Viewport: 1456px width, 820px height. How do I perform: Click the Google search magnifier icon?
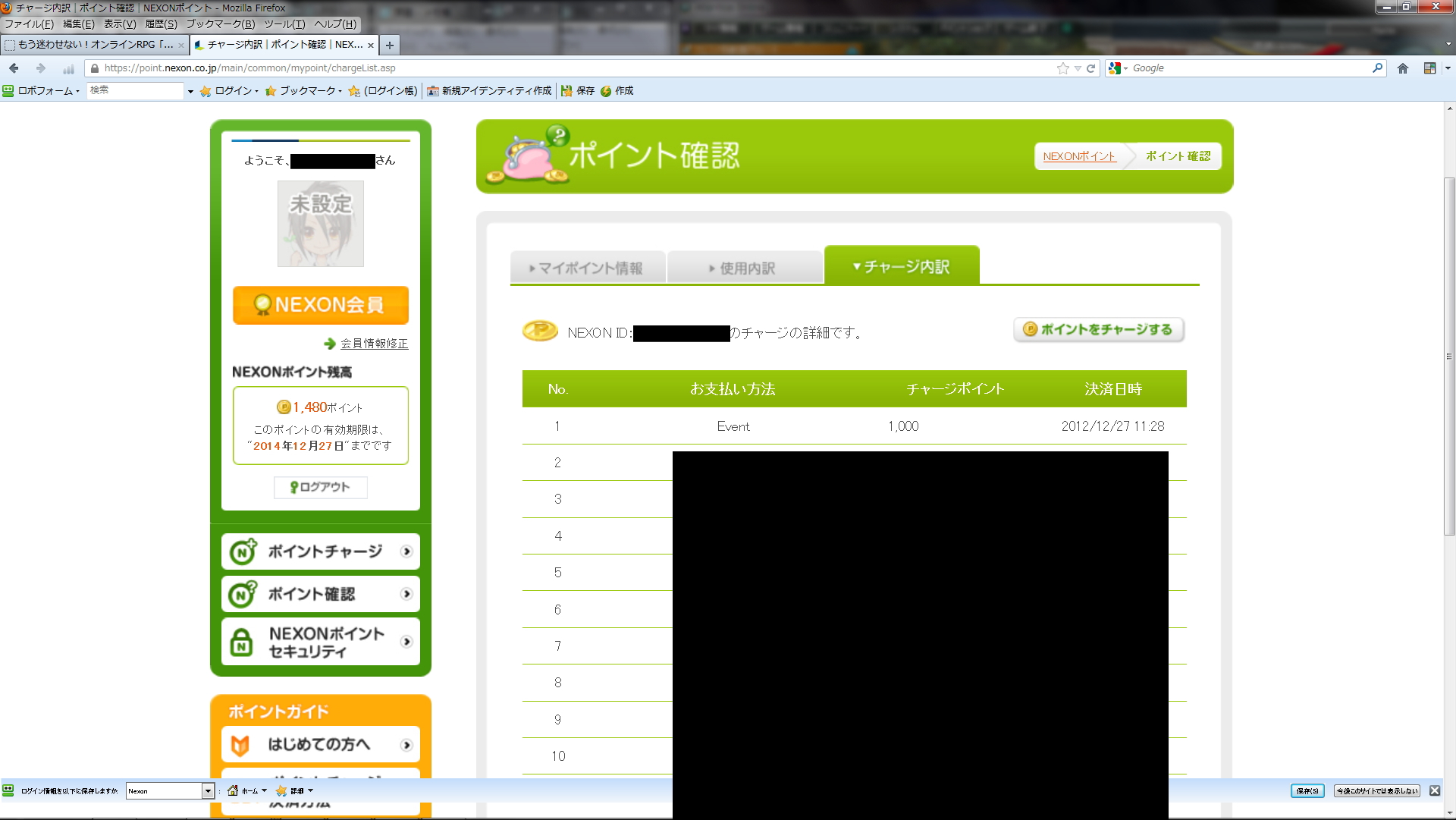(1377, 68)
